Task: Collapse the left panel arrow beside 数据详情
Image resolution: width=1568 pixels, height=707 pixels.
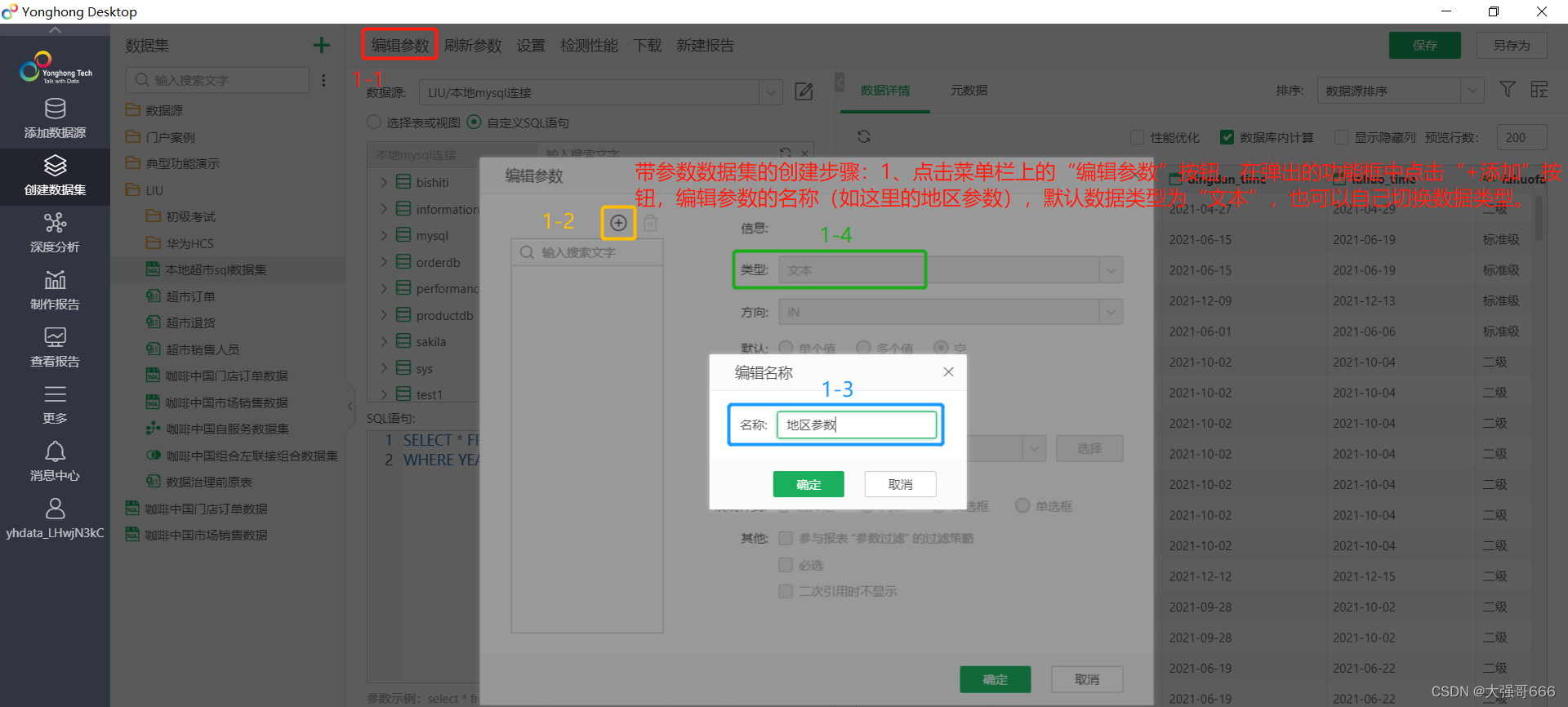Action: point(840,82)
